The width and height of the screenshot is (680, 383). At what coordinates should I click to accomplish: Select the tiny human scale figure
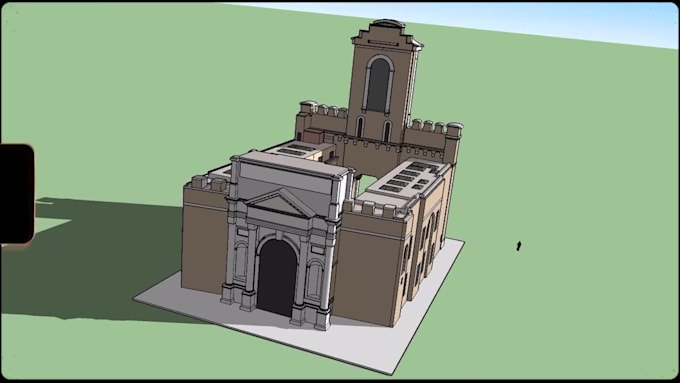tap(518, 246)
